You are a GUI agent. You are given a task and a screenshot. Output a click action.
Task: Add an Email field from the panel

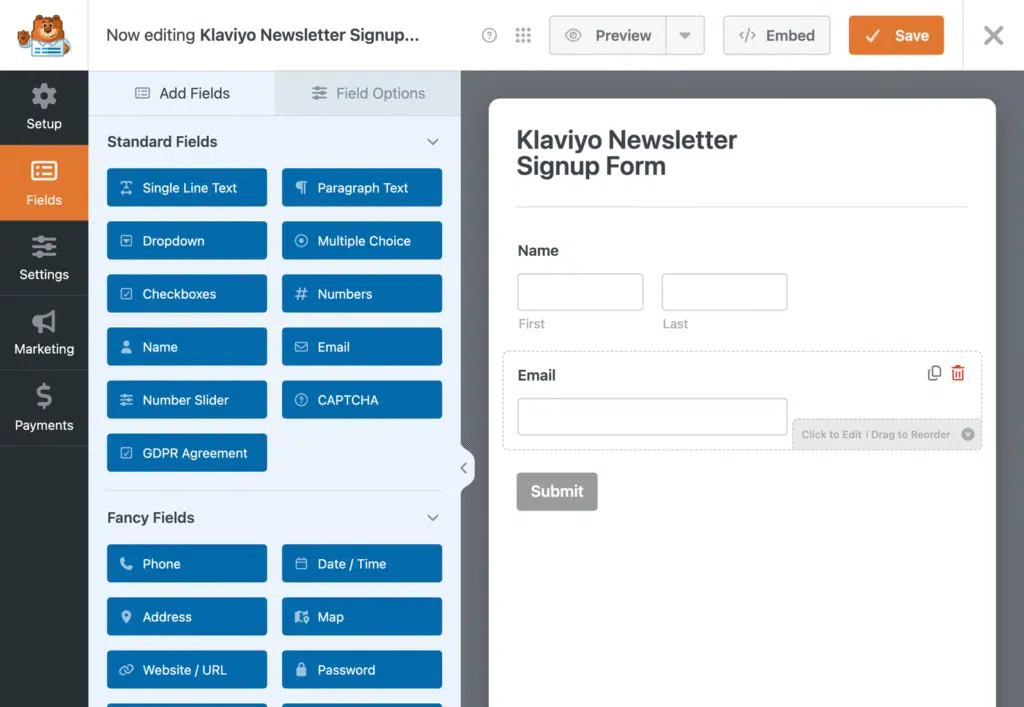tap(362, 347)
